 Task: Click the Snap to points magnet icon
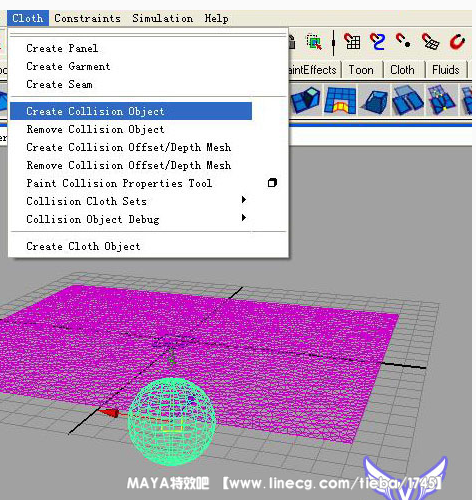click(403, 41)
